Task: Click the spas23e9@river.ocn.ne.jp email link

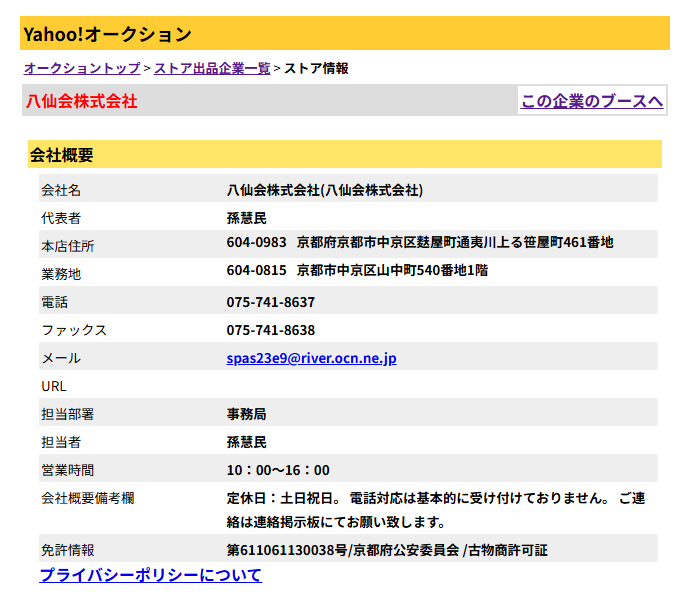Action: 311,358
